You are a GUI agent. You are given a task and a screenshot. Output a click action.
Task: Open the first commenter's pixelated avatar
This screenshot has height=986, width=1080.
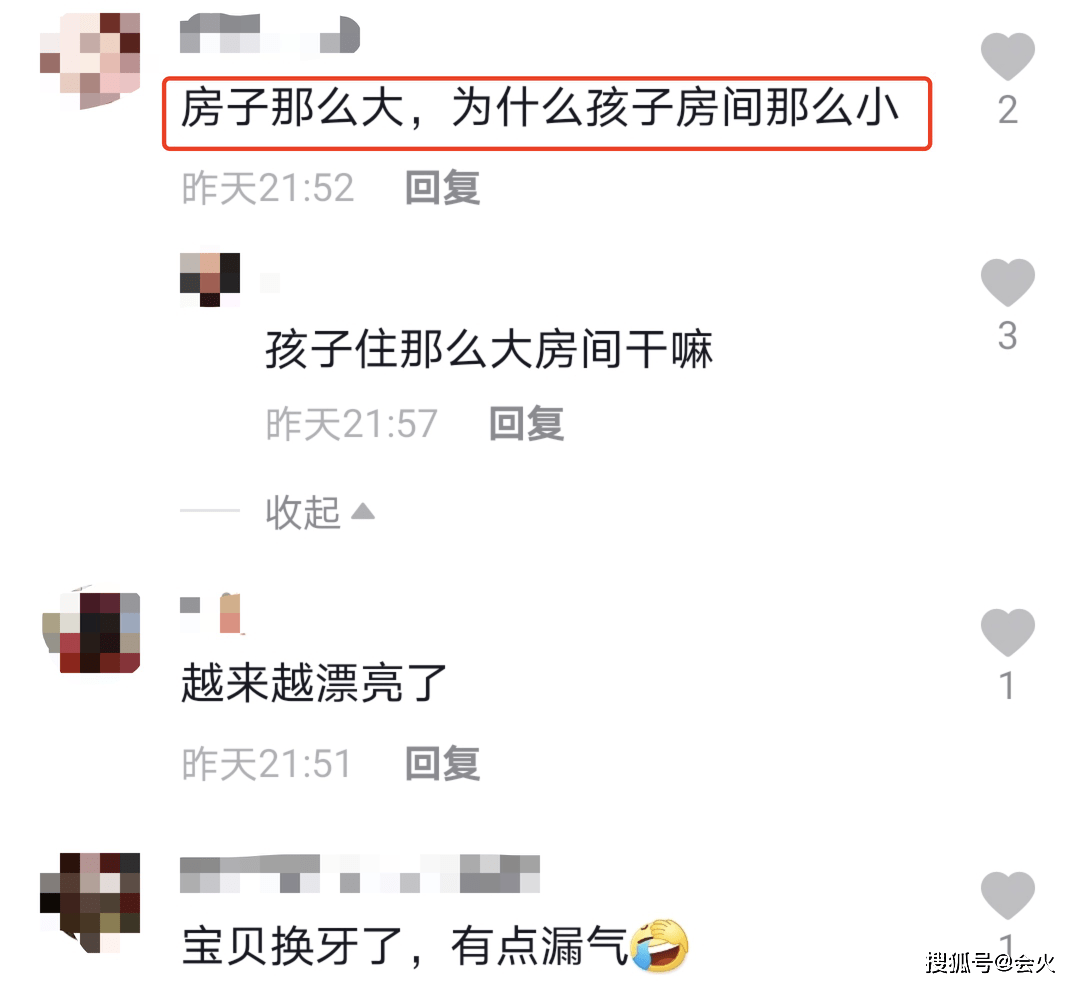coord(90,60)
